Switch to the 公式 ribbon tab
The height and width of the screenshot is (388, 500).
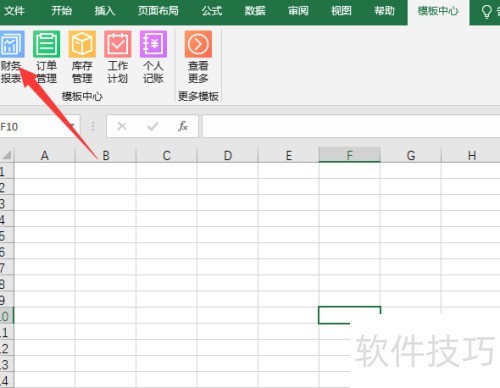212,11
